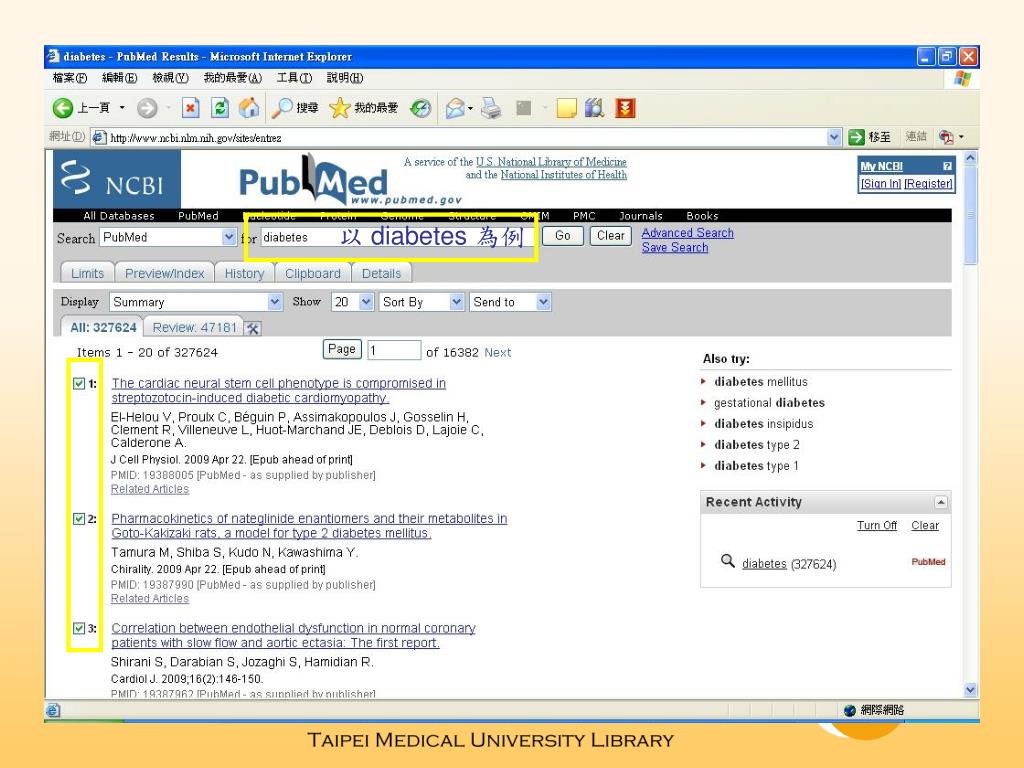The width and height of the screenshot is (1024, 768).
Task: Open the 工具(T) Tools menu
Action: tap(294, 78)
